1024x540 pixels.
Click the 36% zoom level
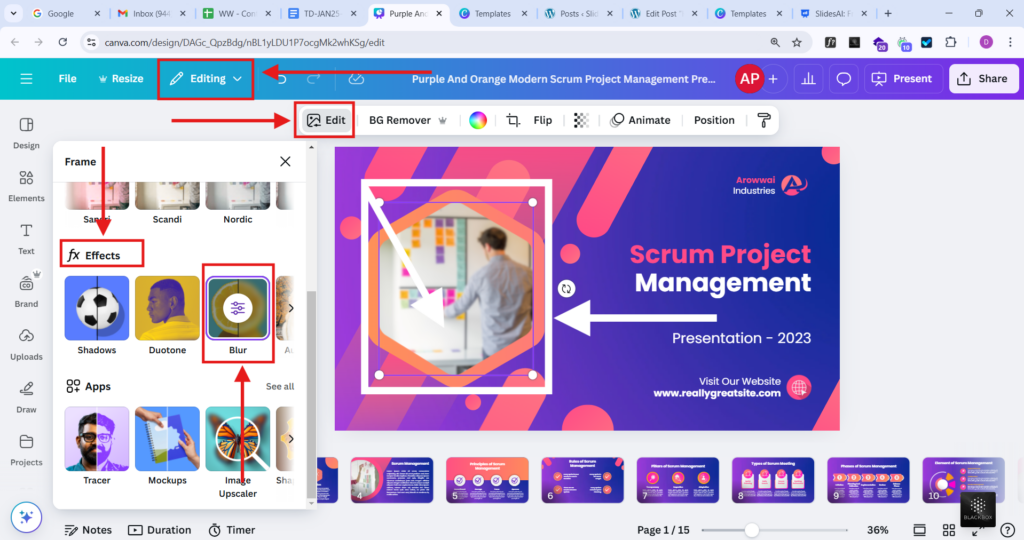point(877,530)
